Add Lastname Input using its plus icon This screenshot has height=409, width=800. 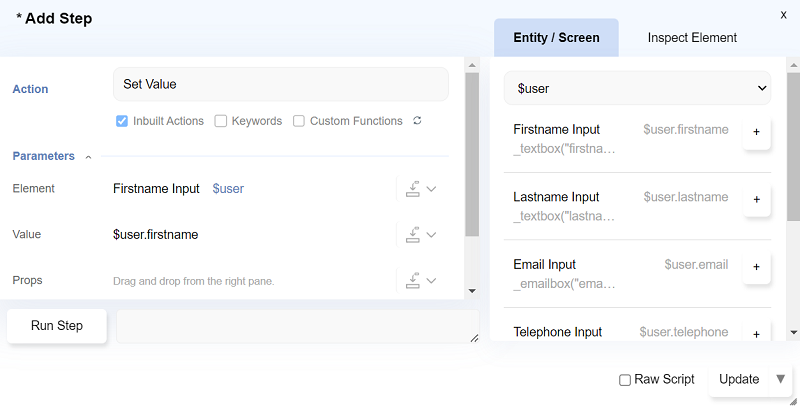point(756,200)
